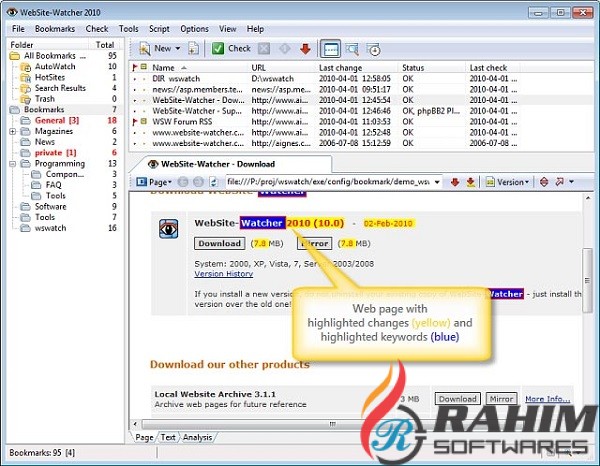Open the New button dropdown arrow
This screenshot has height=466, width=600.
178,49
